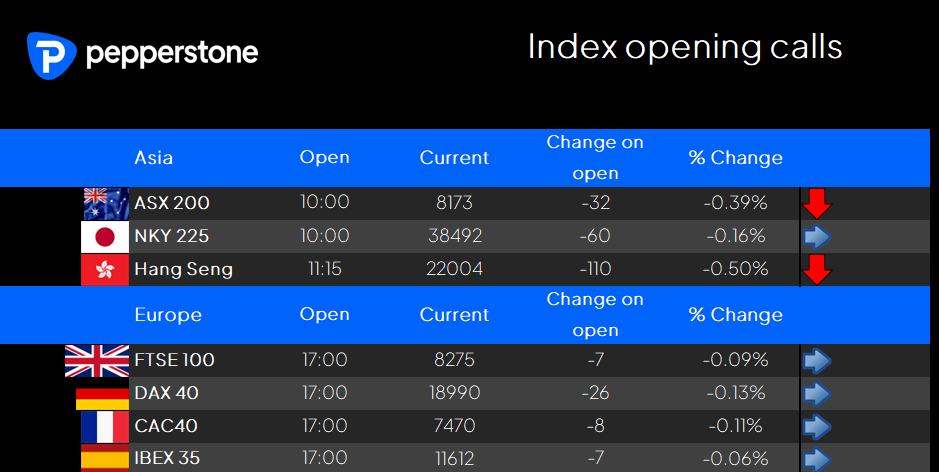939x472 pixels.
Task: Click the DAX 40 current value 18990
Action: (x=455, y=392)
